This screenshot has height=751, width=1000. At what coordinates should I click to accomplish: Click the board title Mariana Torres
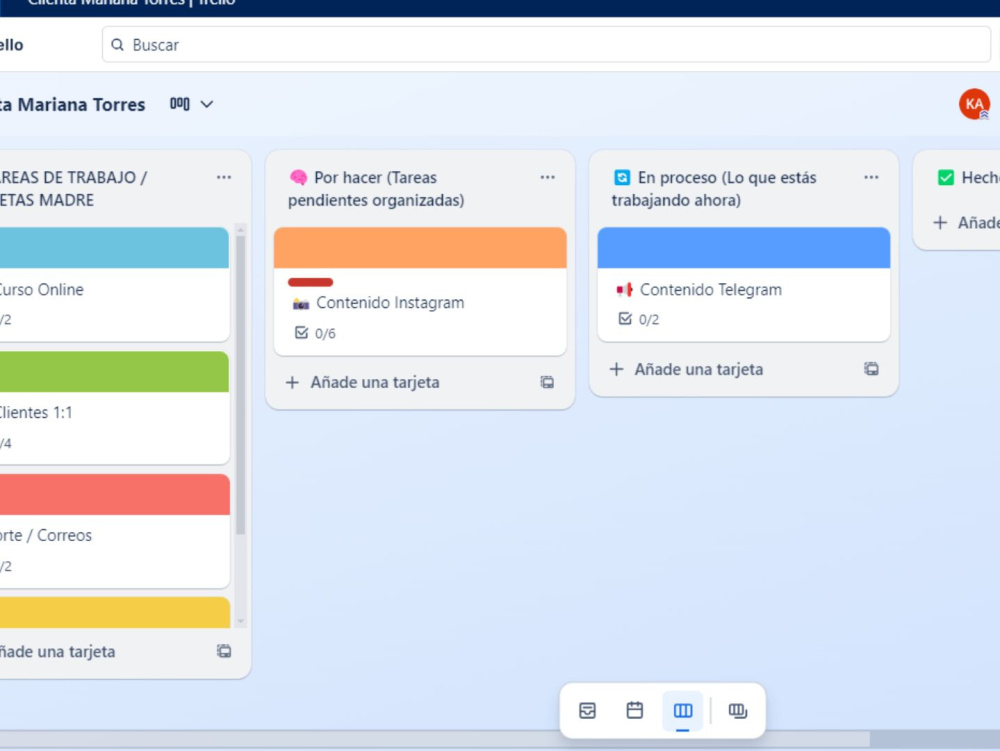click(73, 105)
